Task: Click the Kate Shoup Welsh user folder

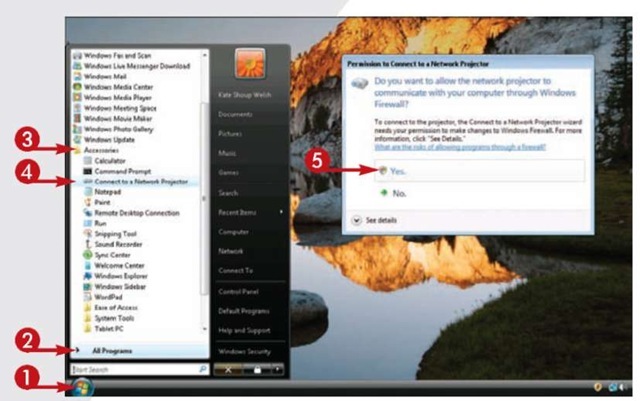Action: coord(244,95)
